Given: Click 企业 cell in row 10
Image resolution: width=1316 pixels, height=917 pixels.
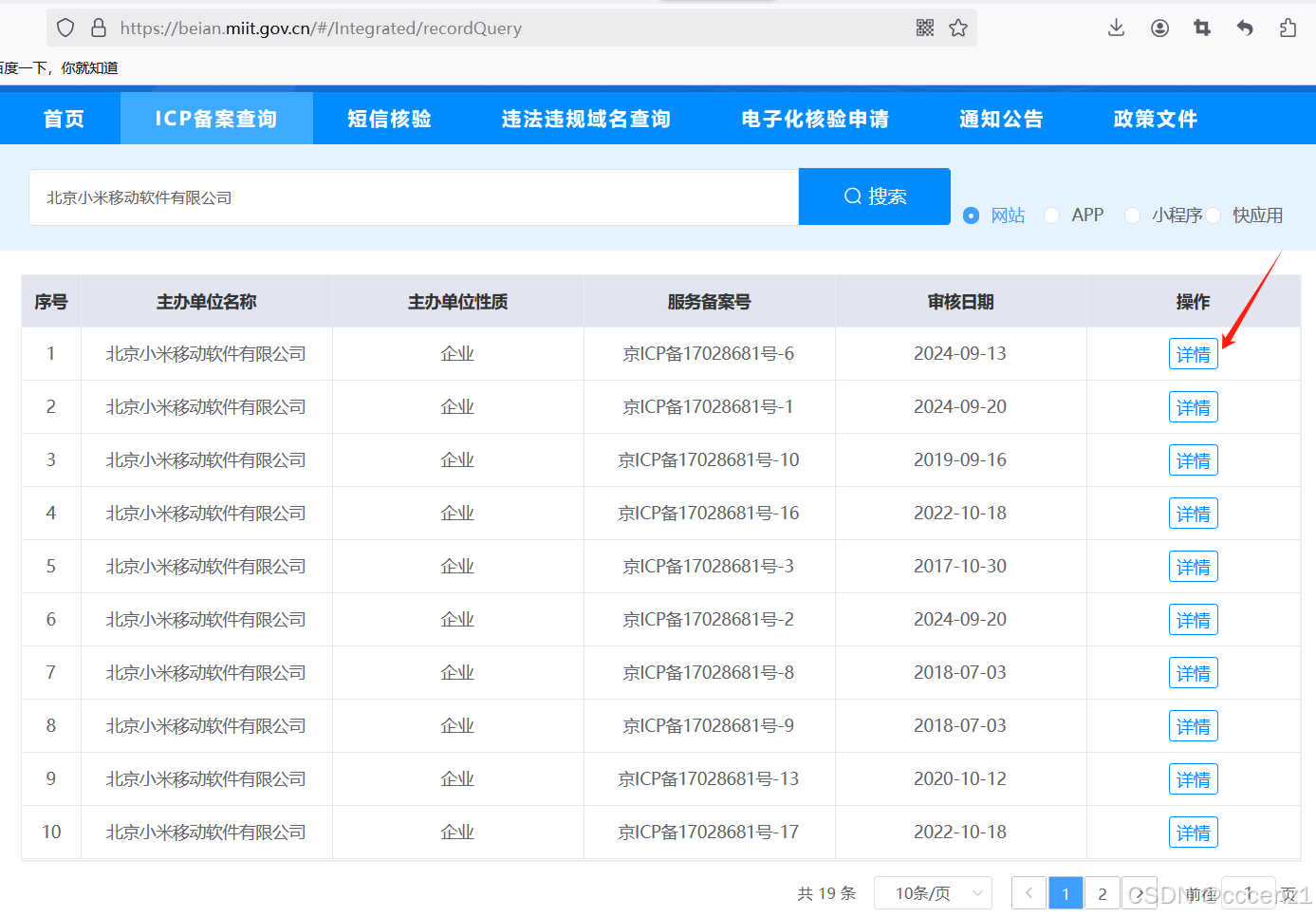Looking at the screenshot, I should tap(457, 833).
